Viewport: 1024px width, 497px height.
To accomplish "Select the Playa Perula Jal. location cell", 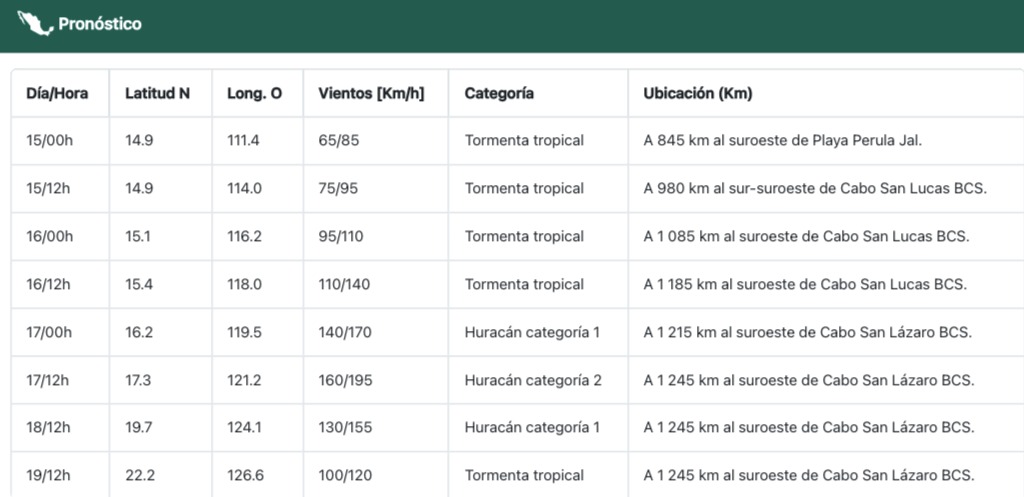I will tap(783, 140).
